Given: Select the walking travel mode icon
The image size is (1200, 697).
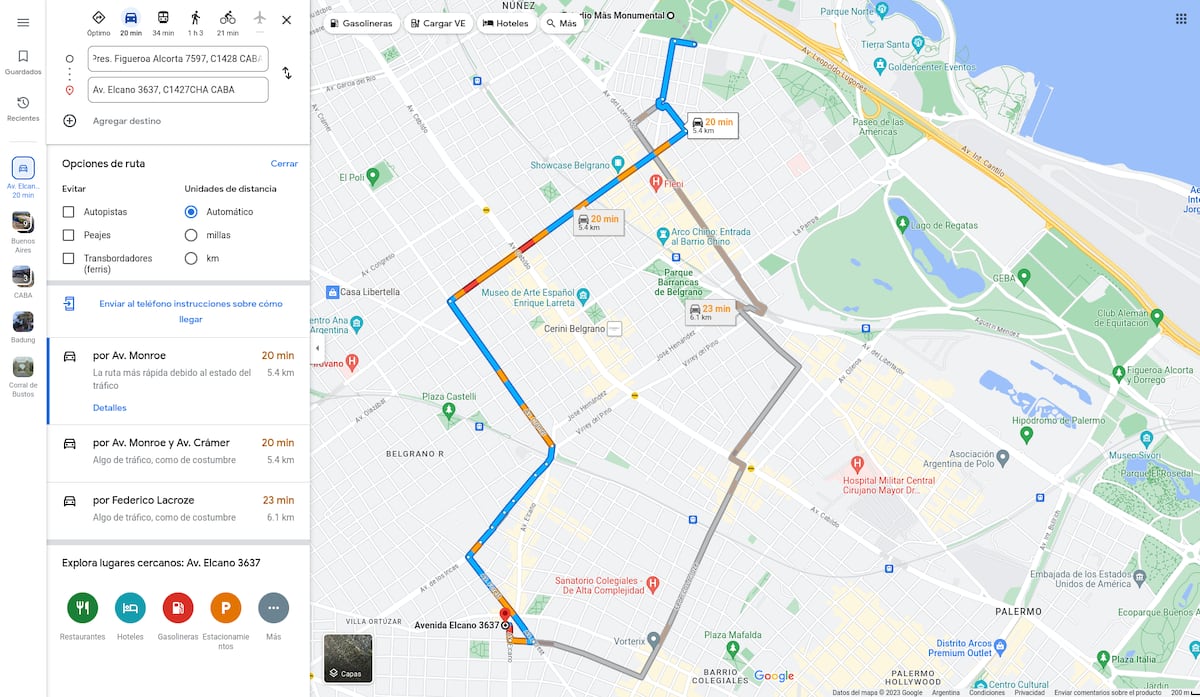Looking at the screenshot, I should point(195,18).
